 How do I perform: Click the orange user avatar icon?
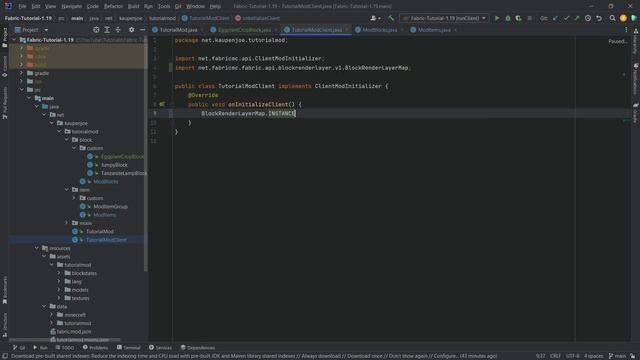click(x=623, y=18)
